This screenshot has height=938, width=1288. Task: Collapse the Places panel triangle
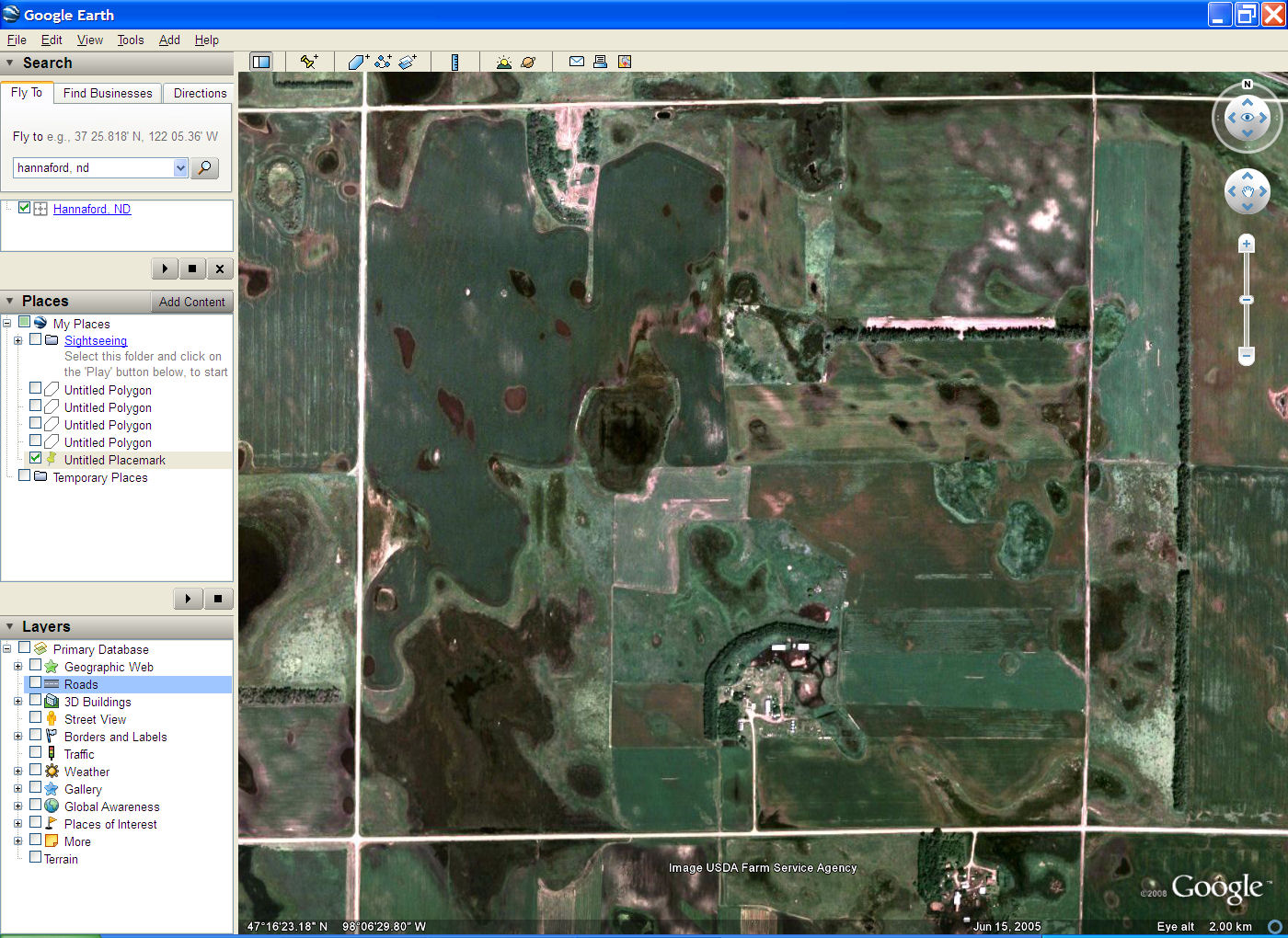tap(10, 302)
